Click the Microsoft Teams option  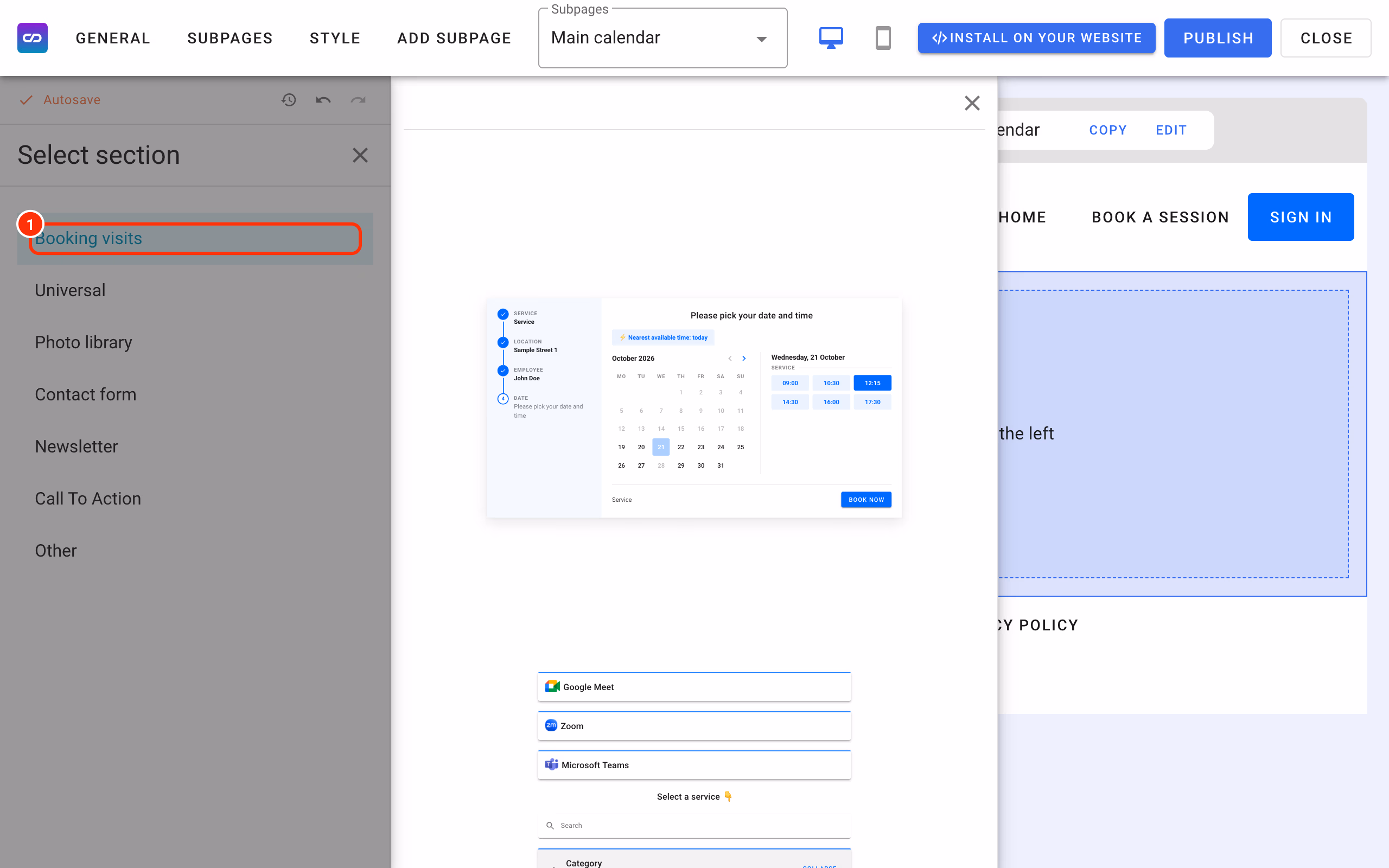pos(694,765)
